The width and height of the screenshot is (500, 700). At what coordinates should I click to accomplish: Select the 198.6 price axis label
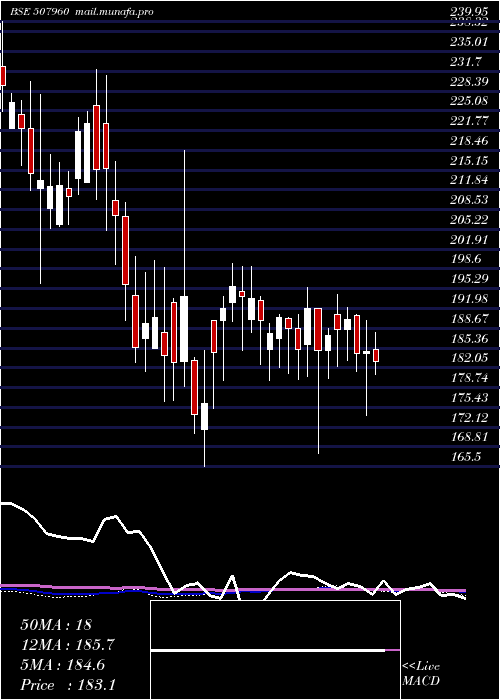click(465, 259)
